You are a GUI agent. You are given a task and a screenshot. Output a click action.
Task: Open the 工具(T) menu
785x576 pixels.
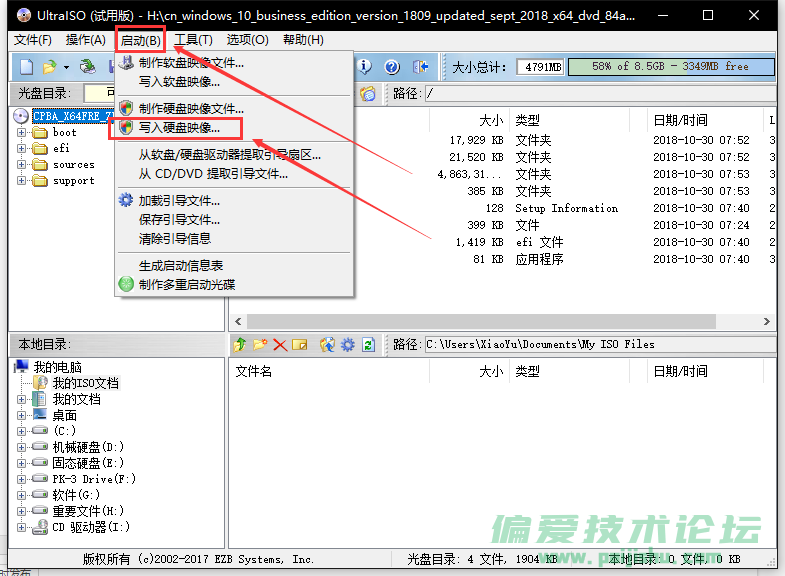pyautogui.click(x=193, y=40)
